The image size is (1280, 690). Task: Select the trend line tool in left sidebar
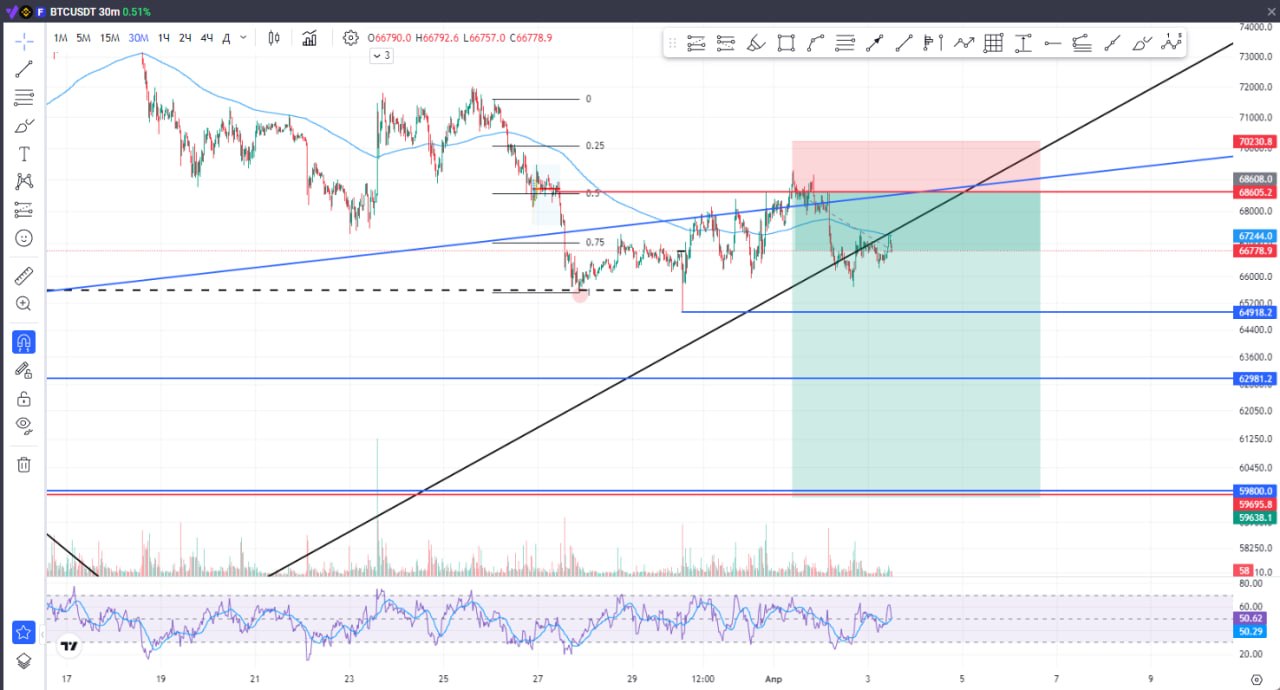tap(24, 69)
